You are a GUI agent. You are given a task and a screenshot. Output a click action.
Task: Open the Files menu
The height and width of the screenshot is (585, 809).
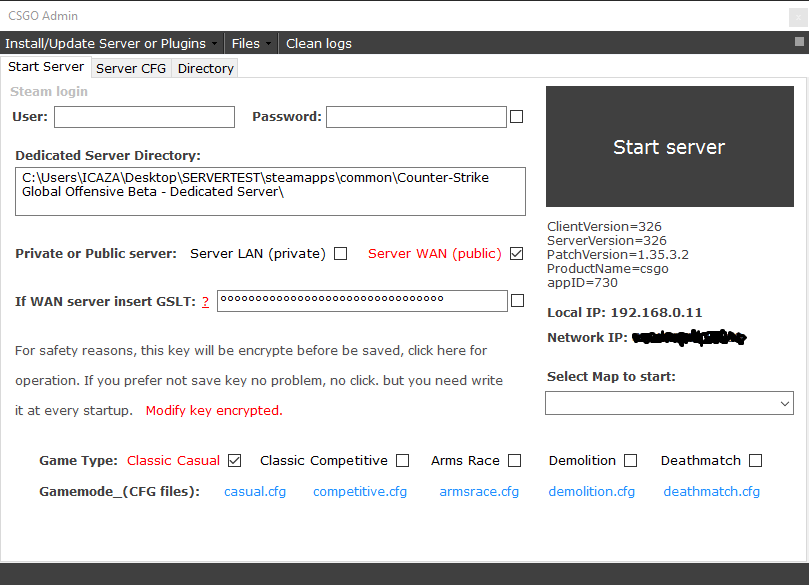251,43
